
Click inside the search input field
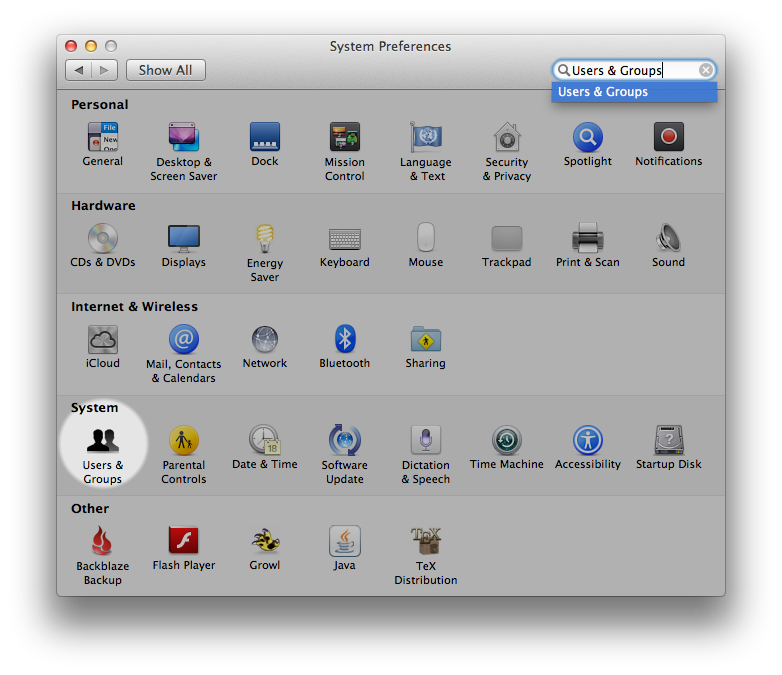(x=630, y=70)
